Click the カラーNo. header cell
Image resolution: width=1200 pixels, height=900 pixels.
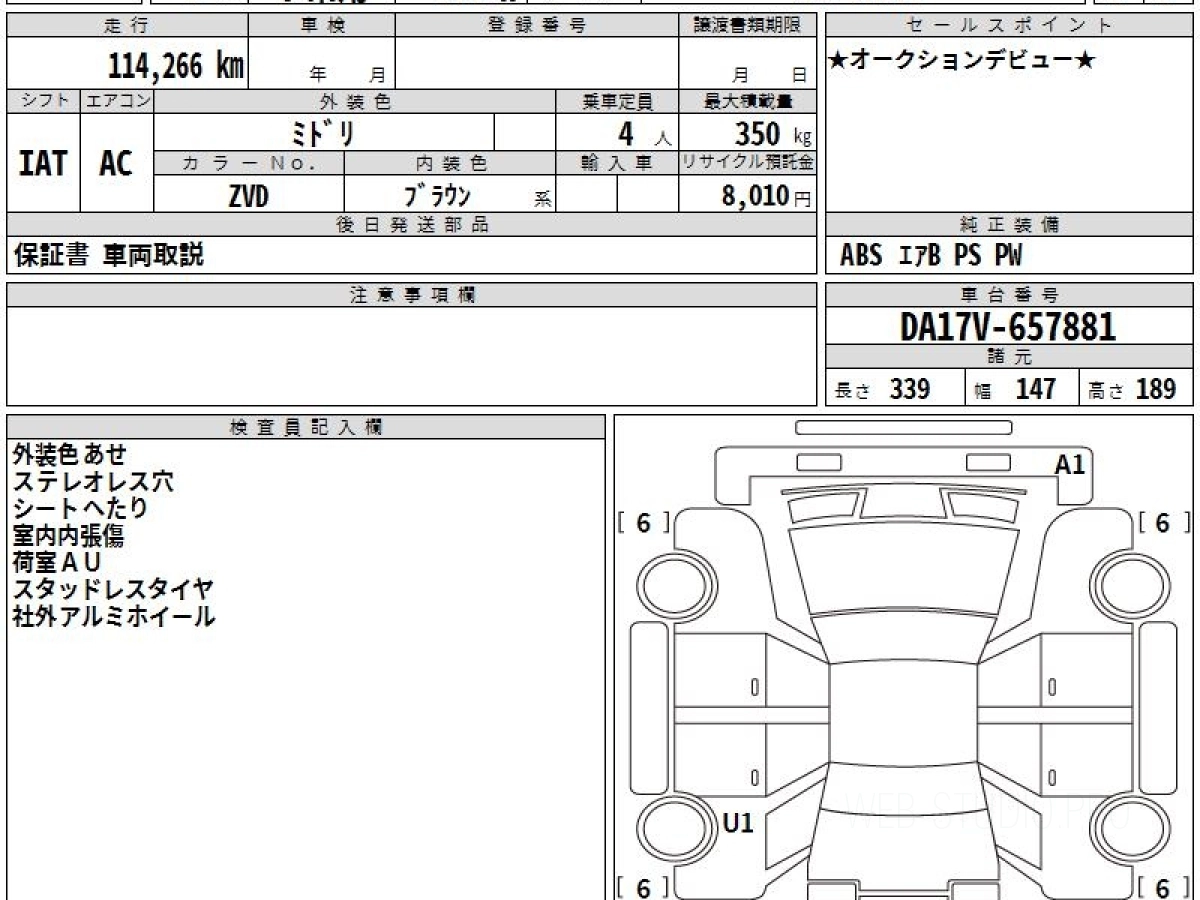point(249,163)
